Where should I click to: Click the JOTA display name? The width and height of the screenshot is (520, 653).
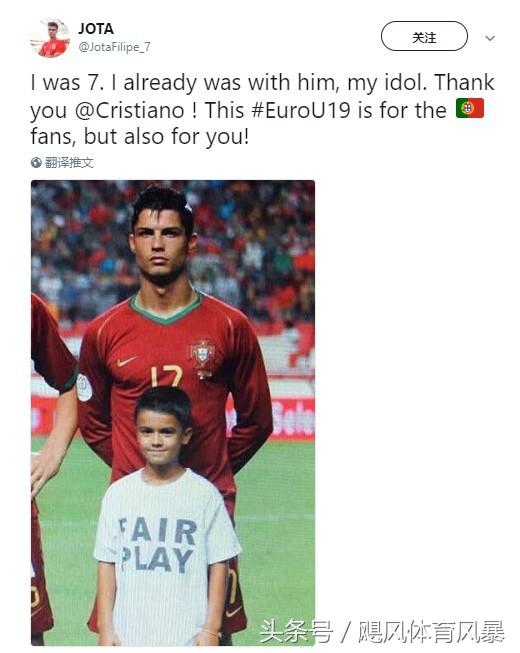[x=96, y=29]
